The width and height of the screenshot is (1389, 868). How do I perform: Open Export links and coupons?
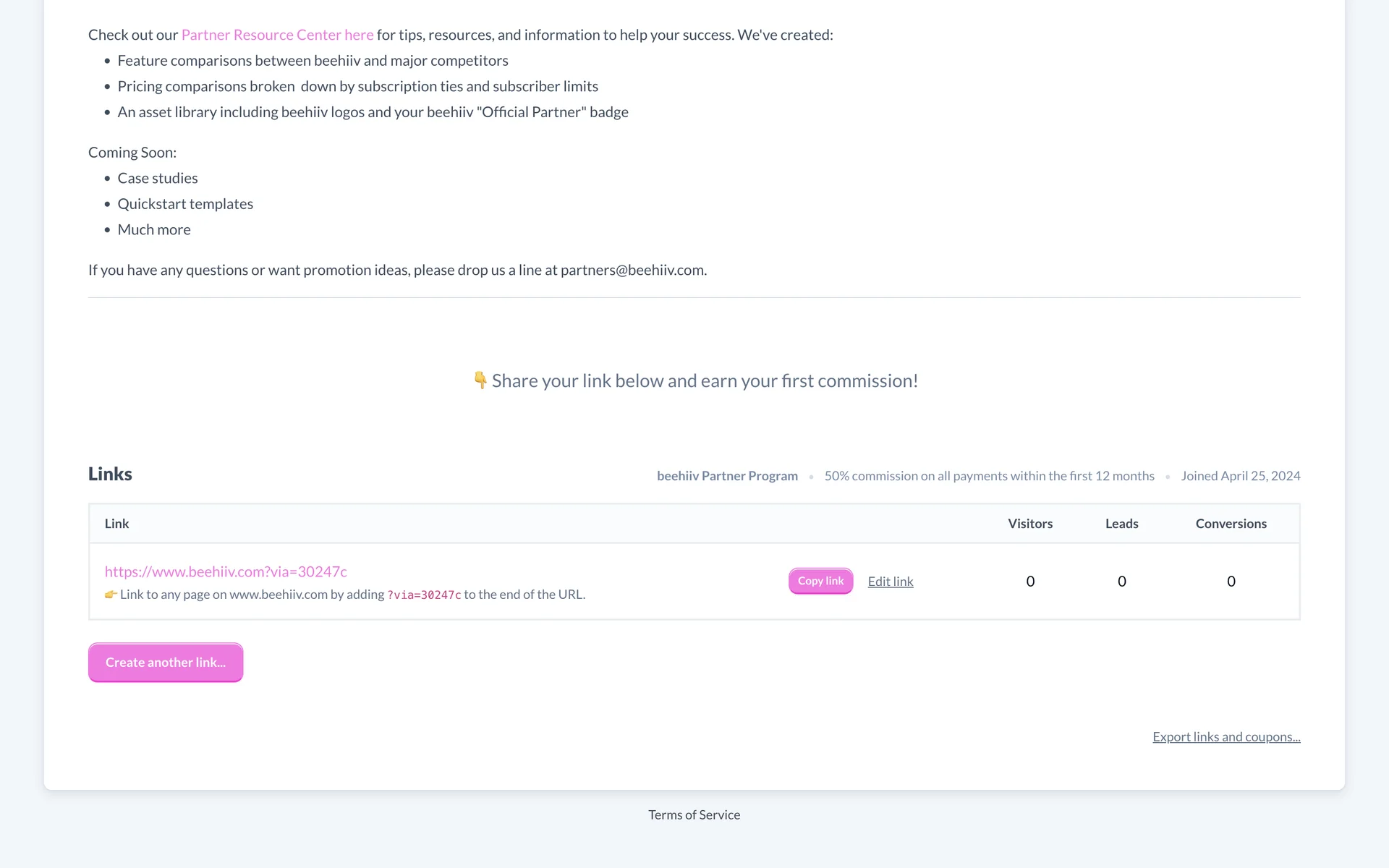tap(1226, 736)
